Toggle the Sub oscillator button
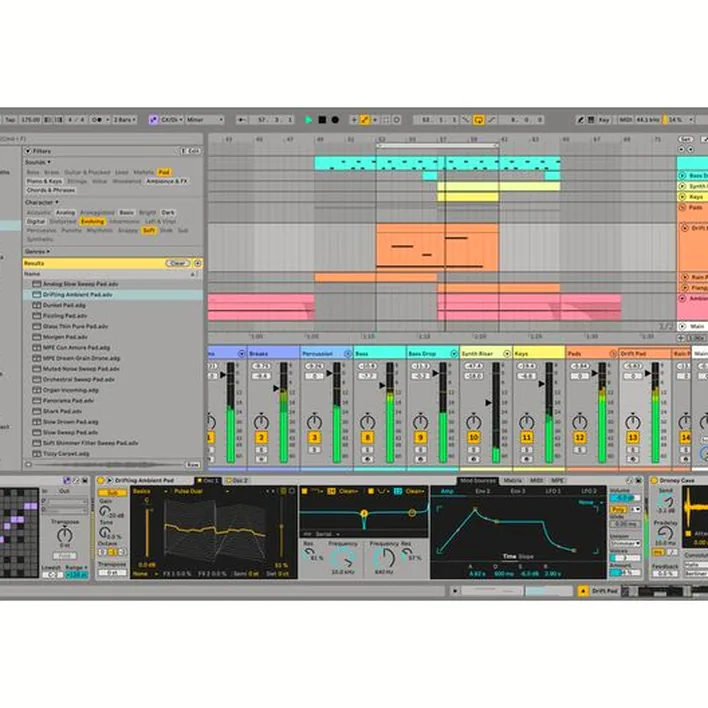708x708 pixels. tap(112, 493)
